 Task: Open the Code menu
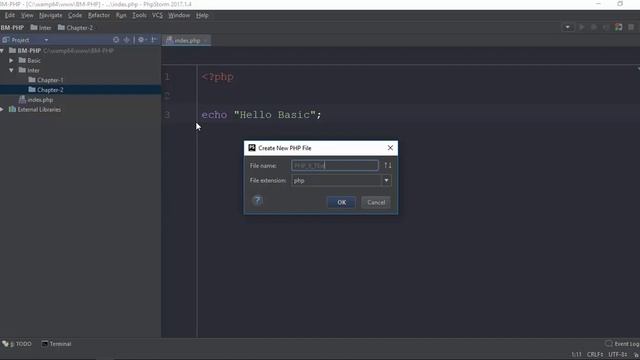tap(75, 15)
